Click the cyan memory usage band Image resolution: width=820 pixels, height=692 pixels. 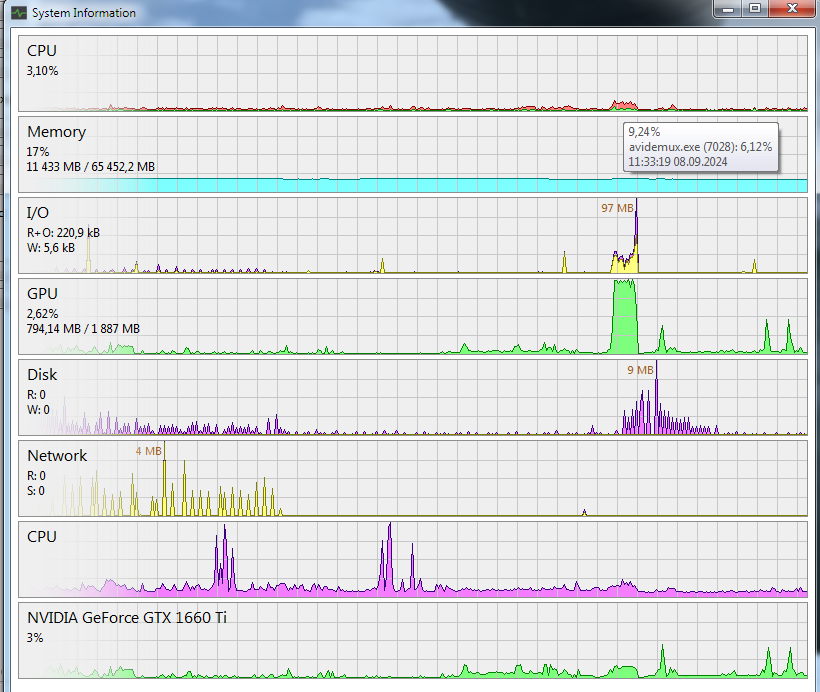click(x=413, y=185)
